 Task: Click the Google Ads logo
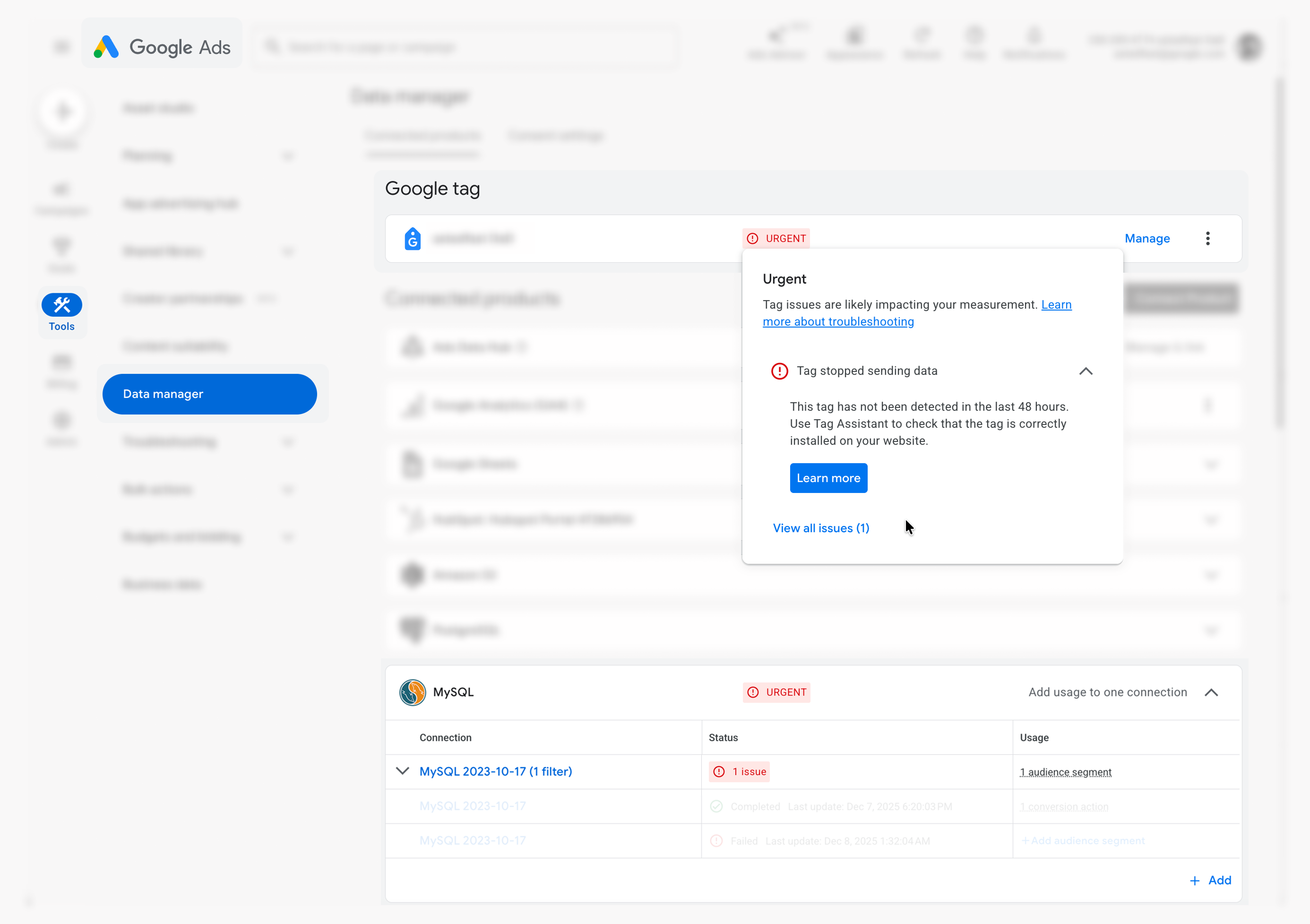(162, 46)
